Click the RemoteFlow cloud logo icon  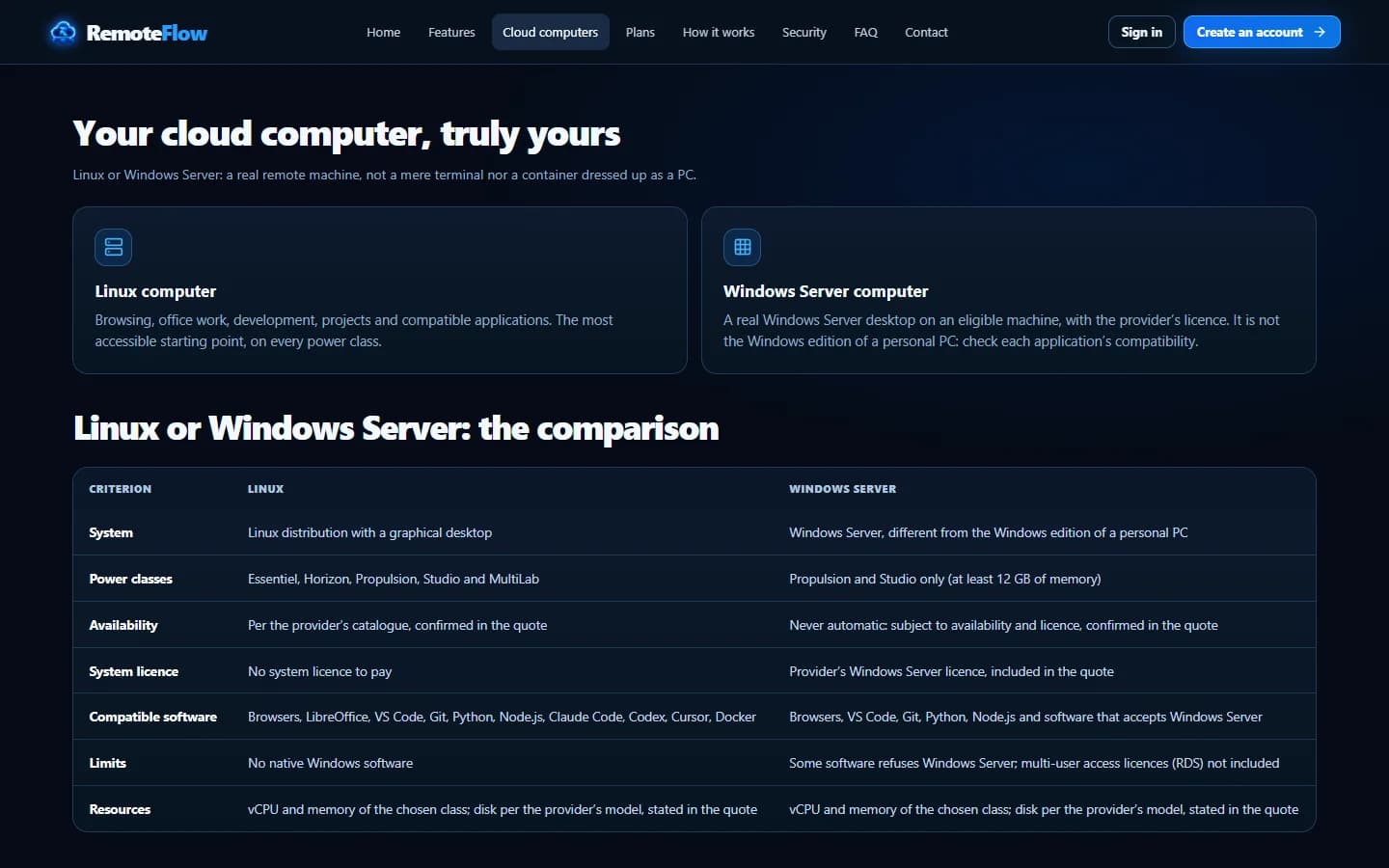coord(63,32)
